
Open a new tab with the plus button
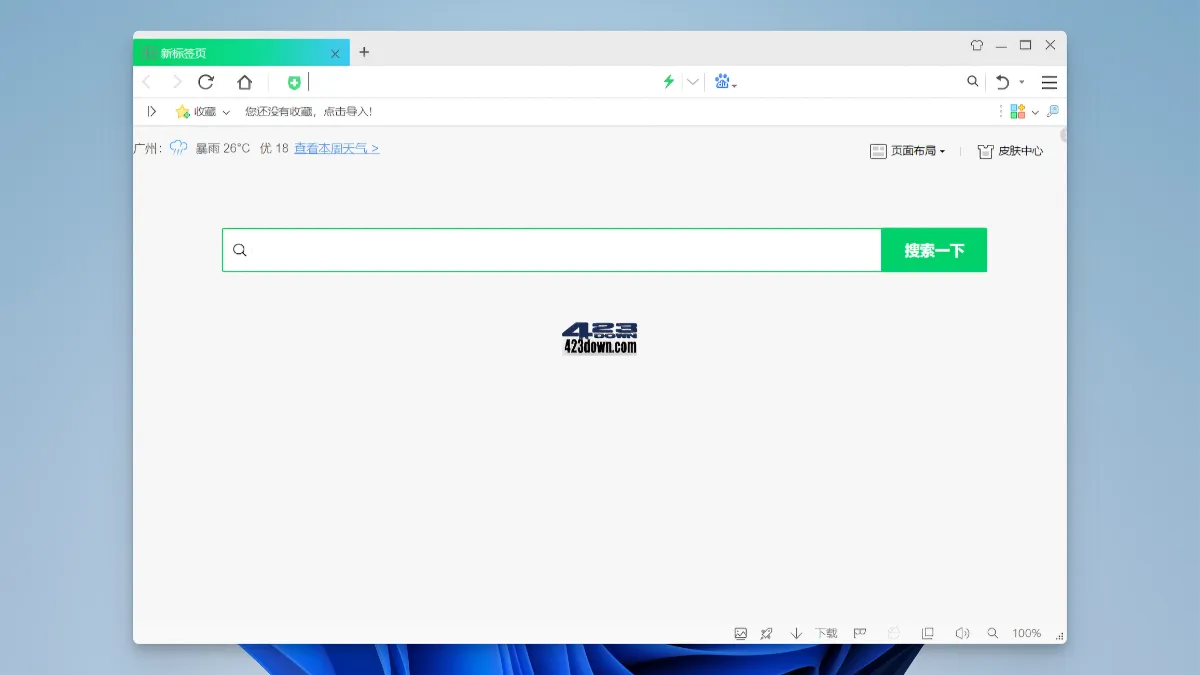point(364,52)
